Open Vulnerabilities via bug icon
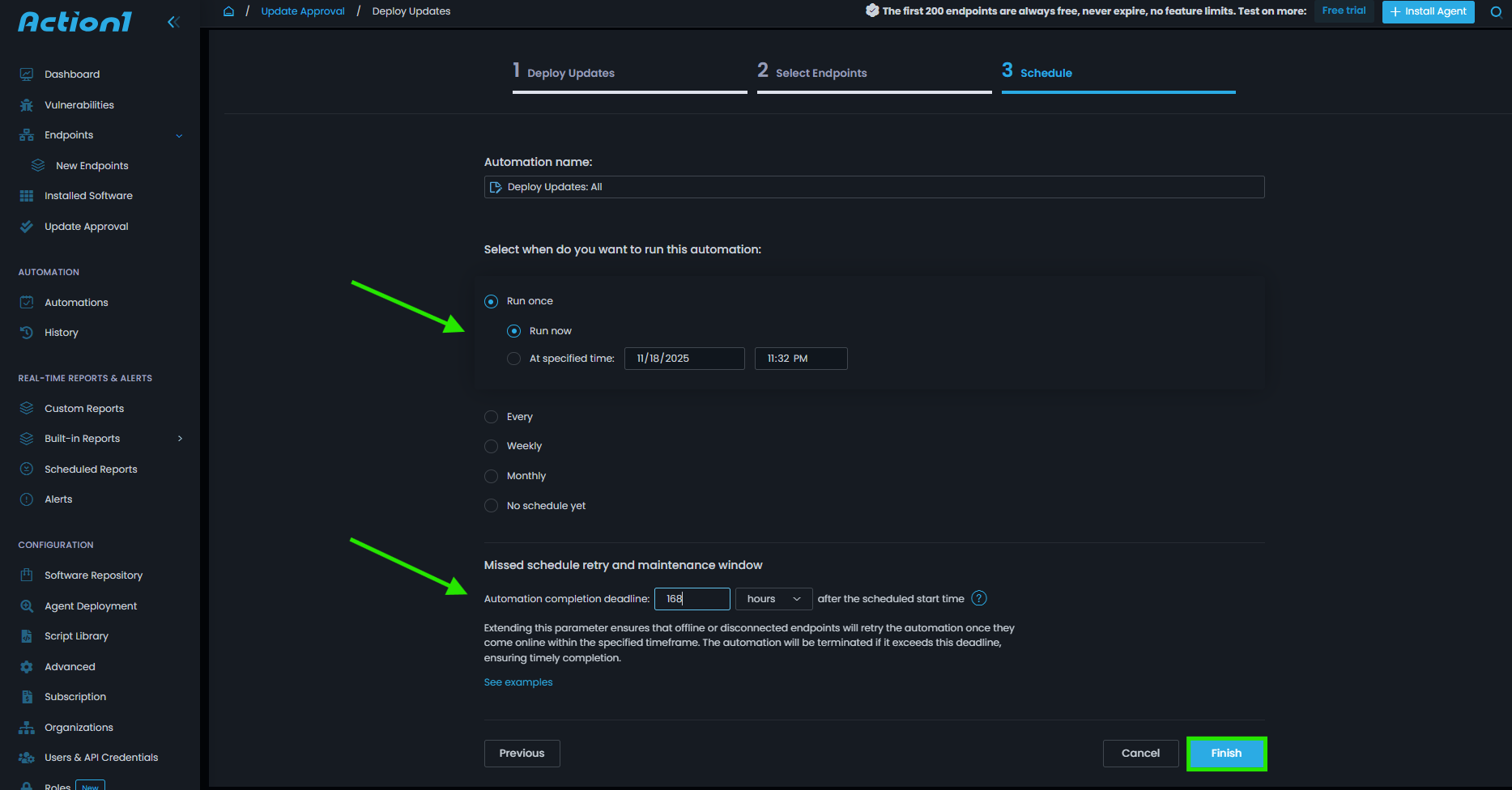 click(27, 105)
